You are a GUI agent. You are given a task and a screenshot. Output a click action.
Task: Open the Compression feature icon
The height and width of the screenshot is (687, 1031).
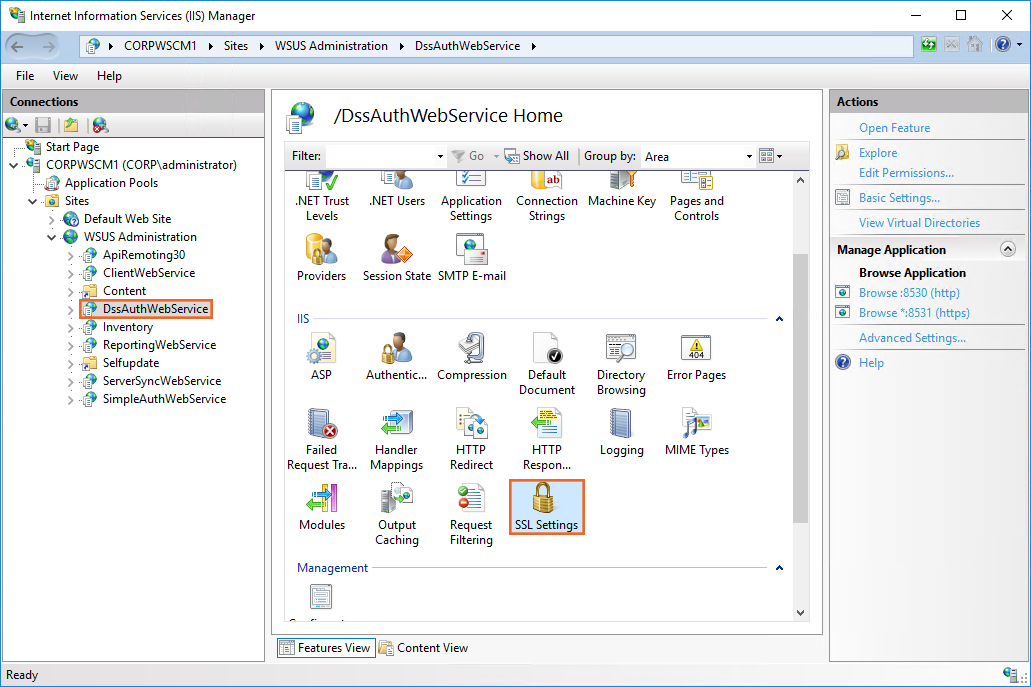click(x=471, y=357)
